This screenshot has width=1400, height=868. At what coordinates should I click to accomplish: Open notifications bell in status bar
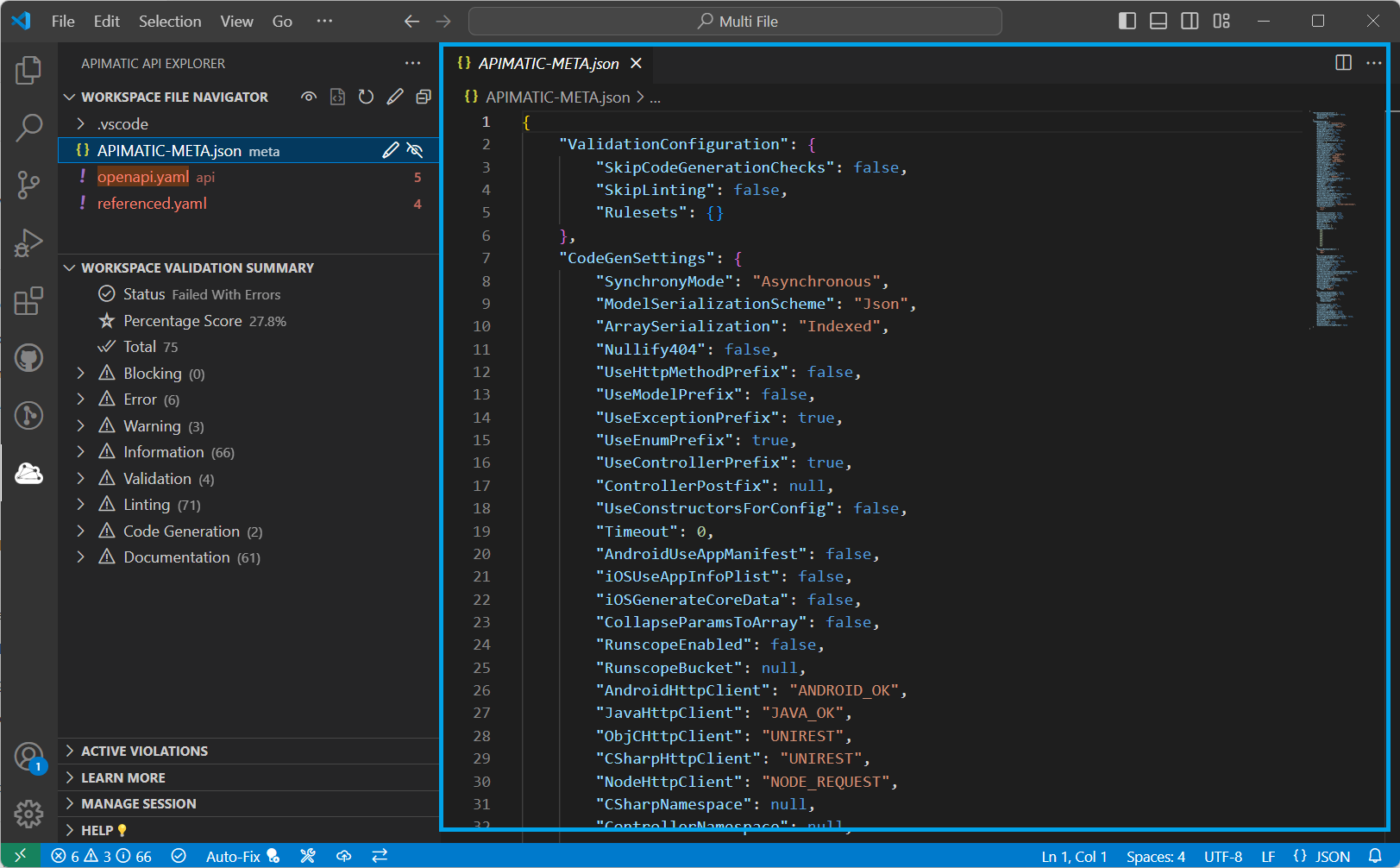(1375, 856)
